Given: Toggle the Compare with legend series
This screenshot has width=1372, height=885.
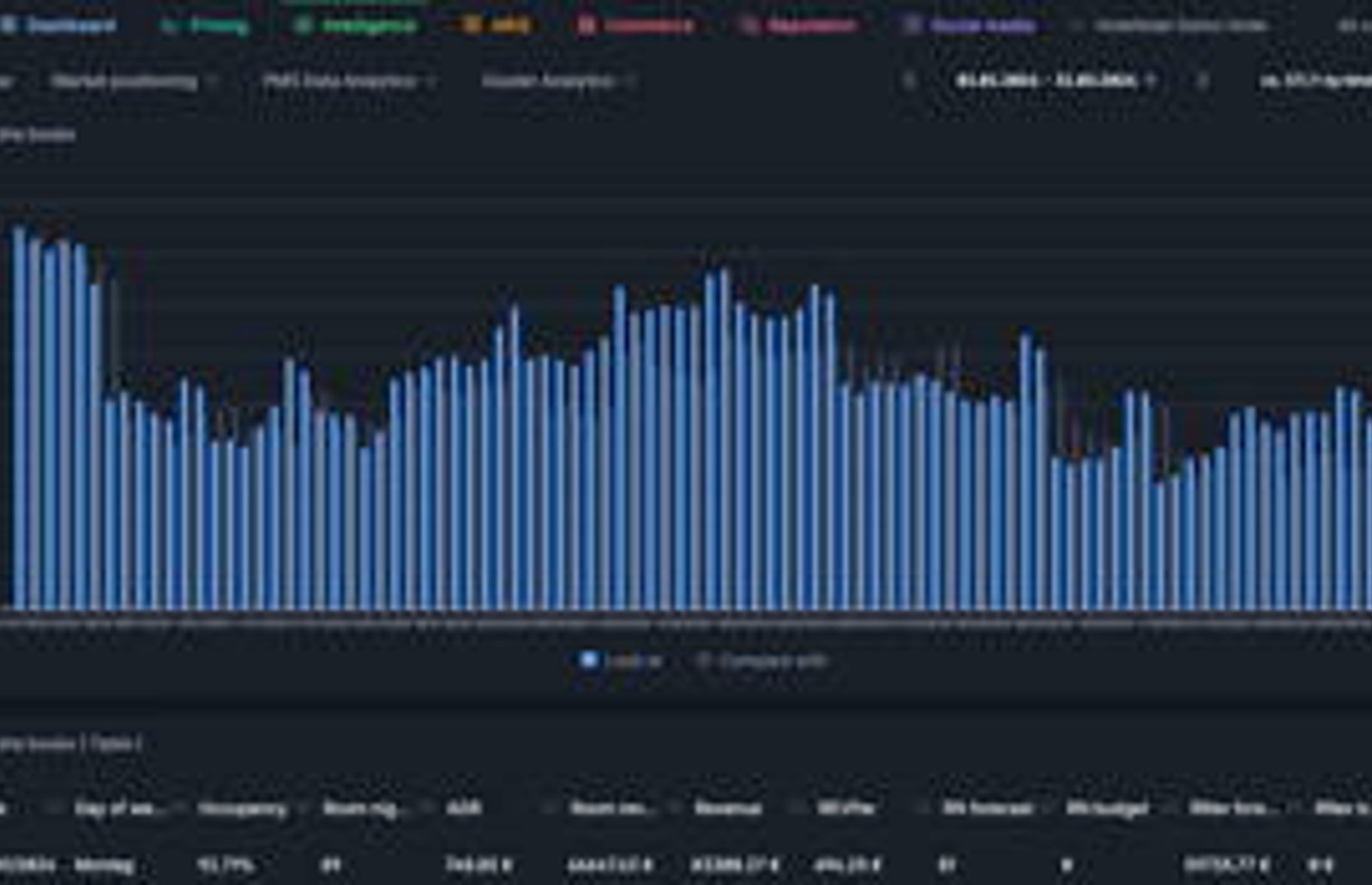Looking at the screenshot, I should coord(761,661).
